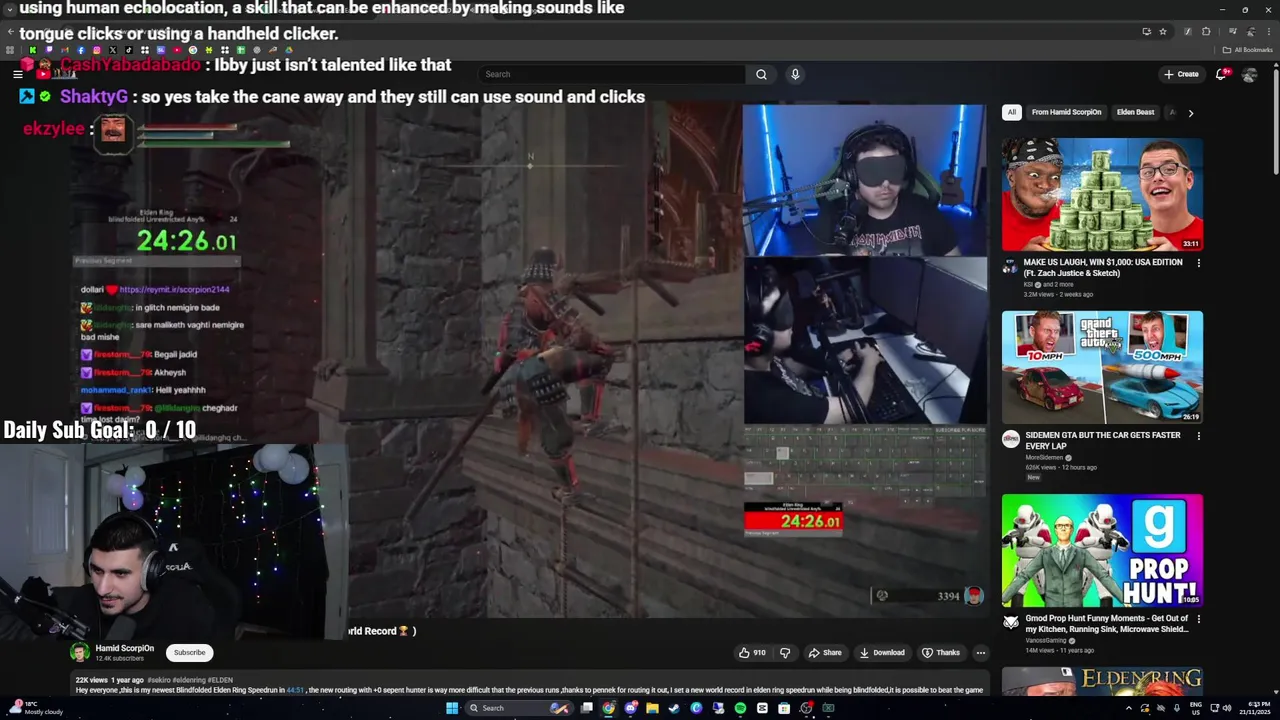
Task: Switch ENG US input language
Action: pyautogui.click(x=1196, y=708)
